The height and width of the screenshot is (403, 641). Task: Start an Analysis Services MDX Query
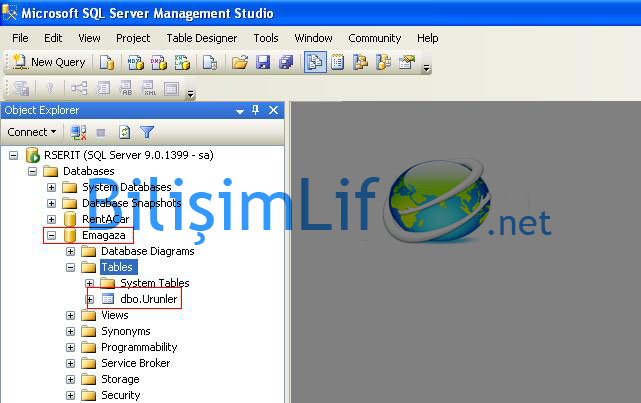[x=135, y=63]
